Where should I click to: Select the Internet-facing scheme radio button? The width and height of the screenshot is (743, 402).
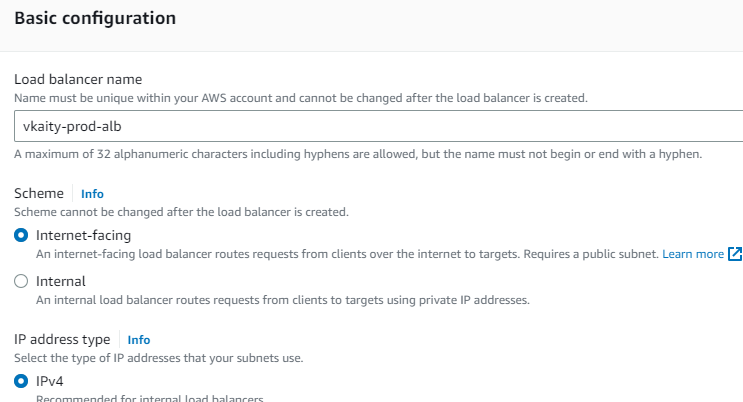point(21,235)
